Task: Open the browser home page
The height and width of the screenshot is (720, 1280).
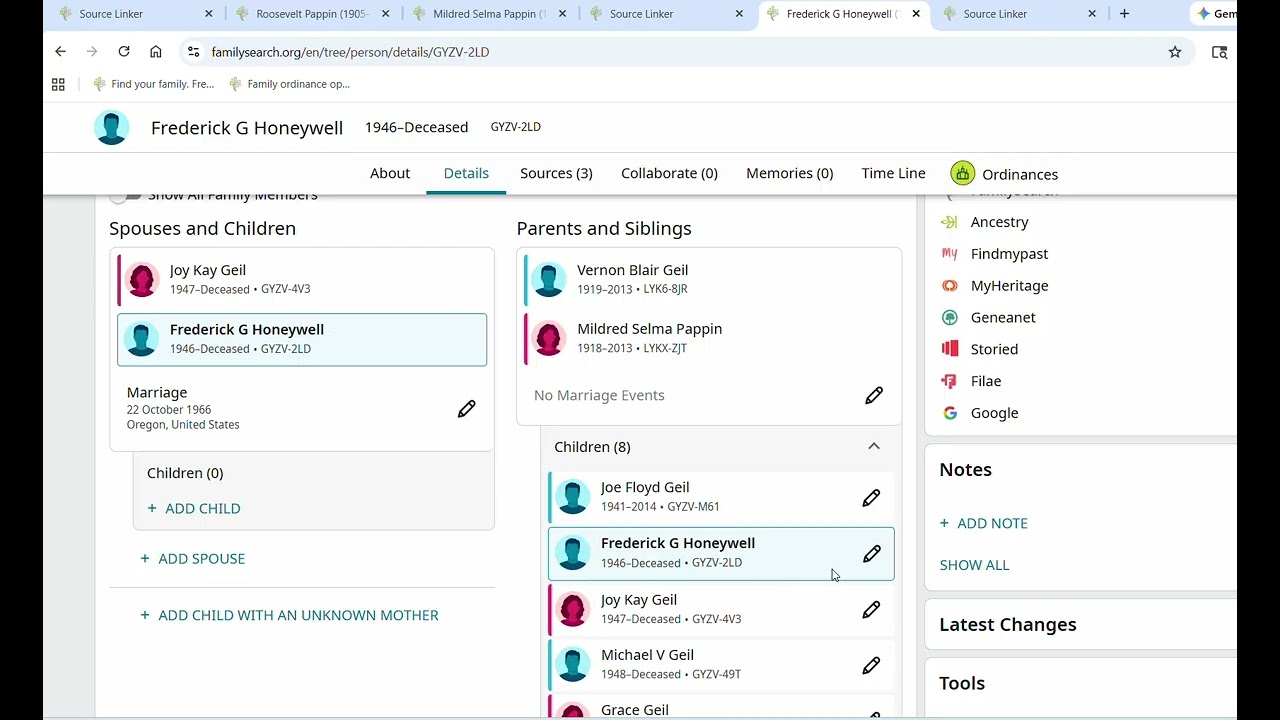Action: [156, 52]
